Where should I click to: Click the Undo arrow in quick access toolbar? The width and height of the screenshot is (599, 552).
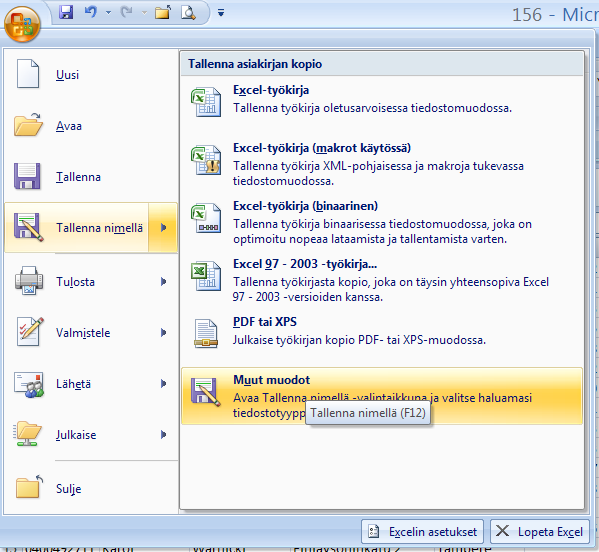click(91, 12)
